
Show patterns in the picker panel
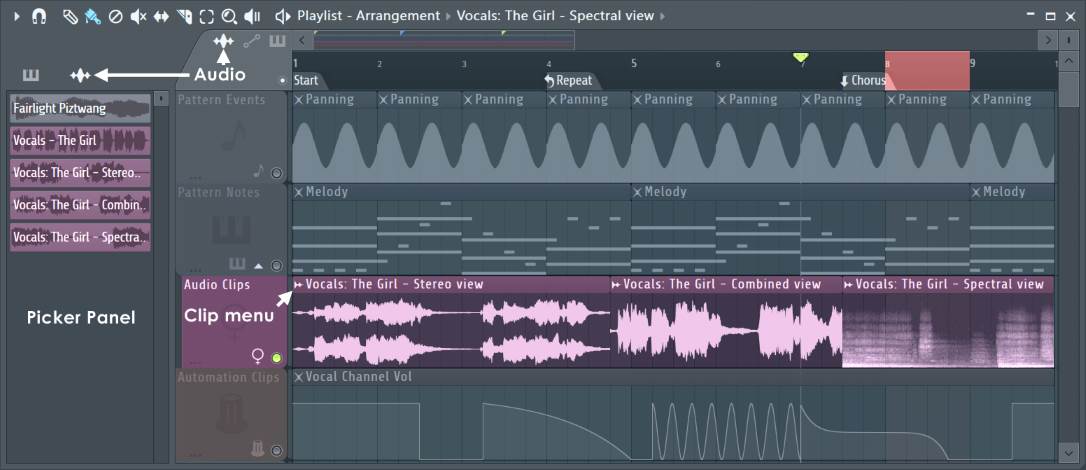point(30,75)
